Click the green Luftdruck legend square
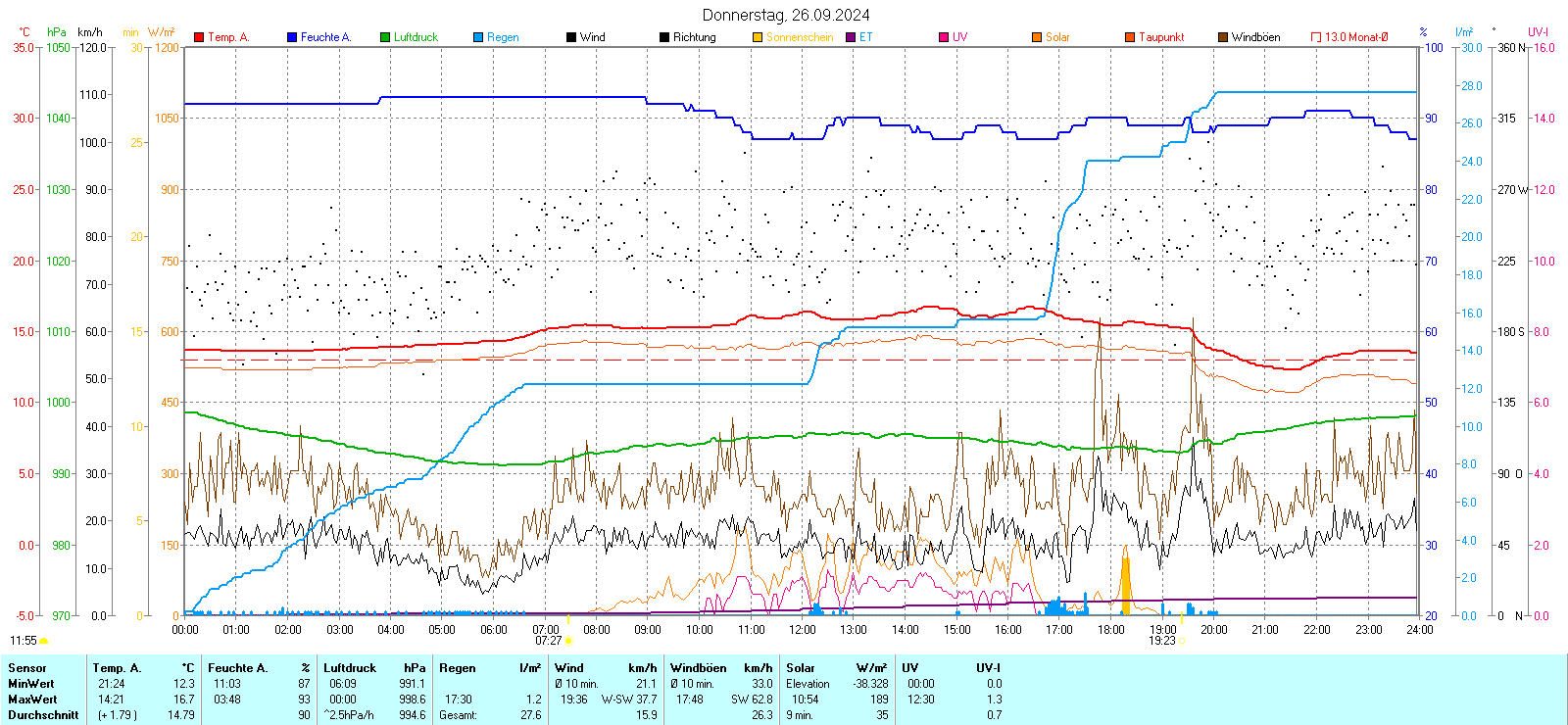The width and height of the screenshot is (1568, 725). [x=385, y=37]
